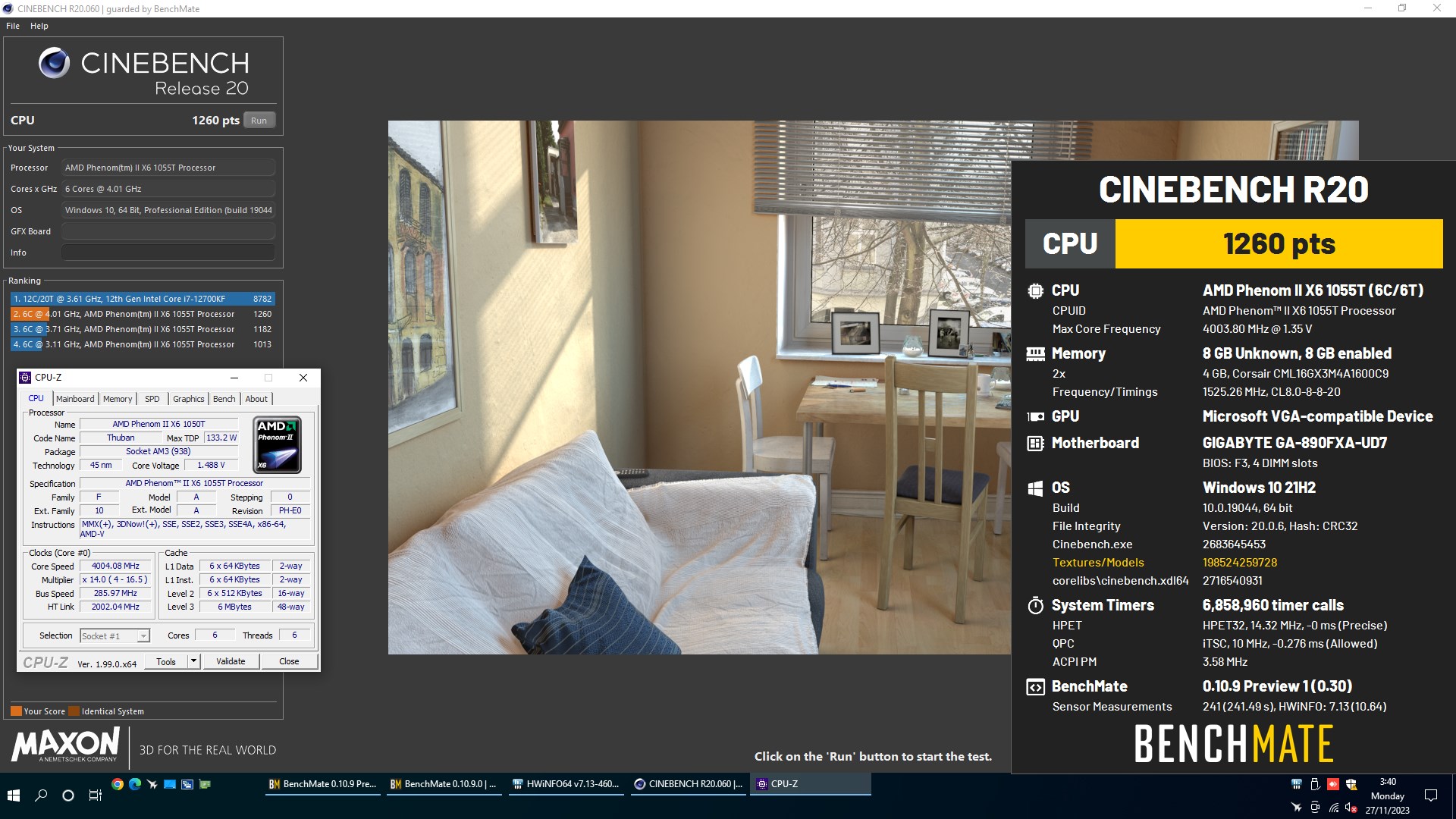Click the HWiNFO tray icon
Screen dimensions: 1456x819
click(x=1297, y=784)
